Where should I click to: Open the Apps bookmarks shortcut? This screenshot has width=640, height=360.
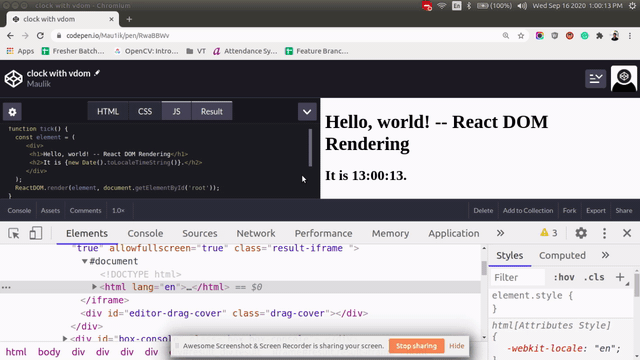[20, 51]
